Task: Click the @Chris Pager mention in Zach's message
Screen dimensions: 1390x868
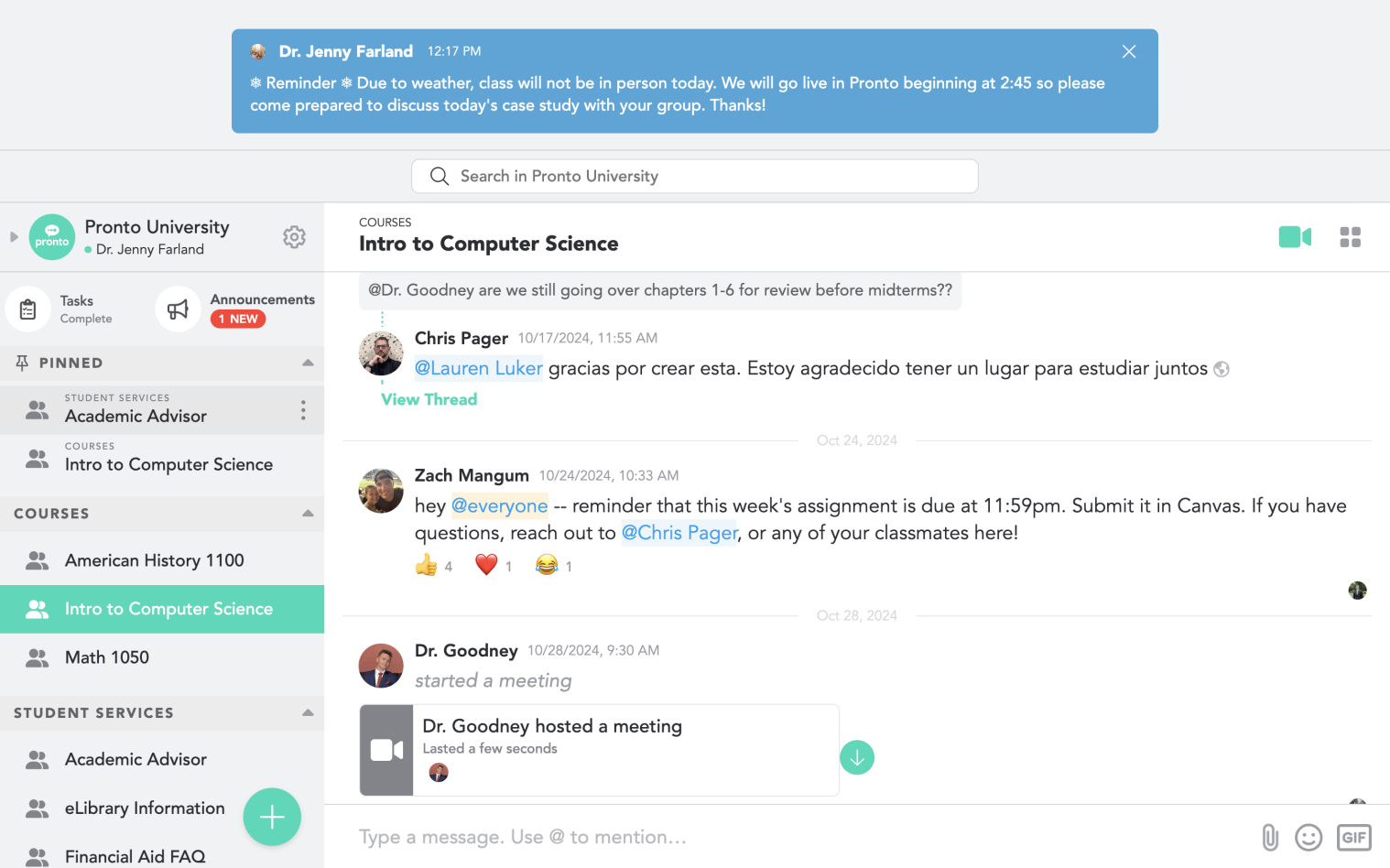Action: point(679,533)
